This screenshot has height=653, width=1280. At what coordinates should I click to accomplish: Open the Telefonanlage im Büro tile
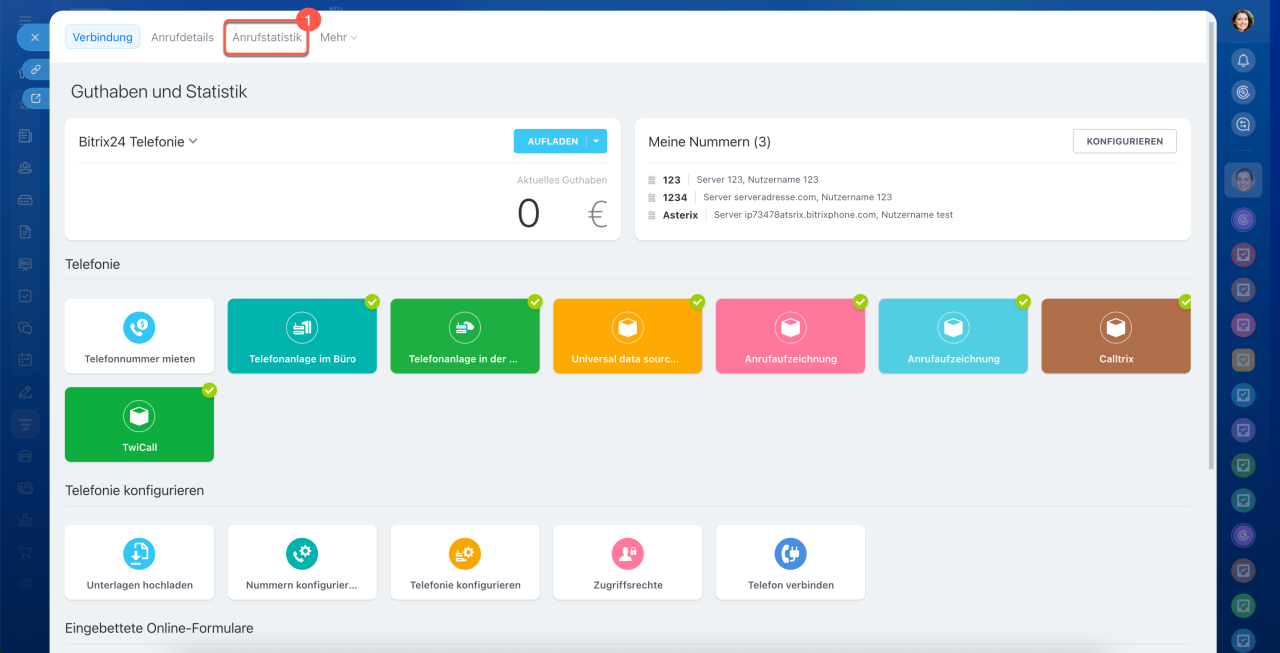pyautogui.click(x=302, y=336)
